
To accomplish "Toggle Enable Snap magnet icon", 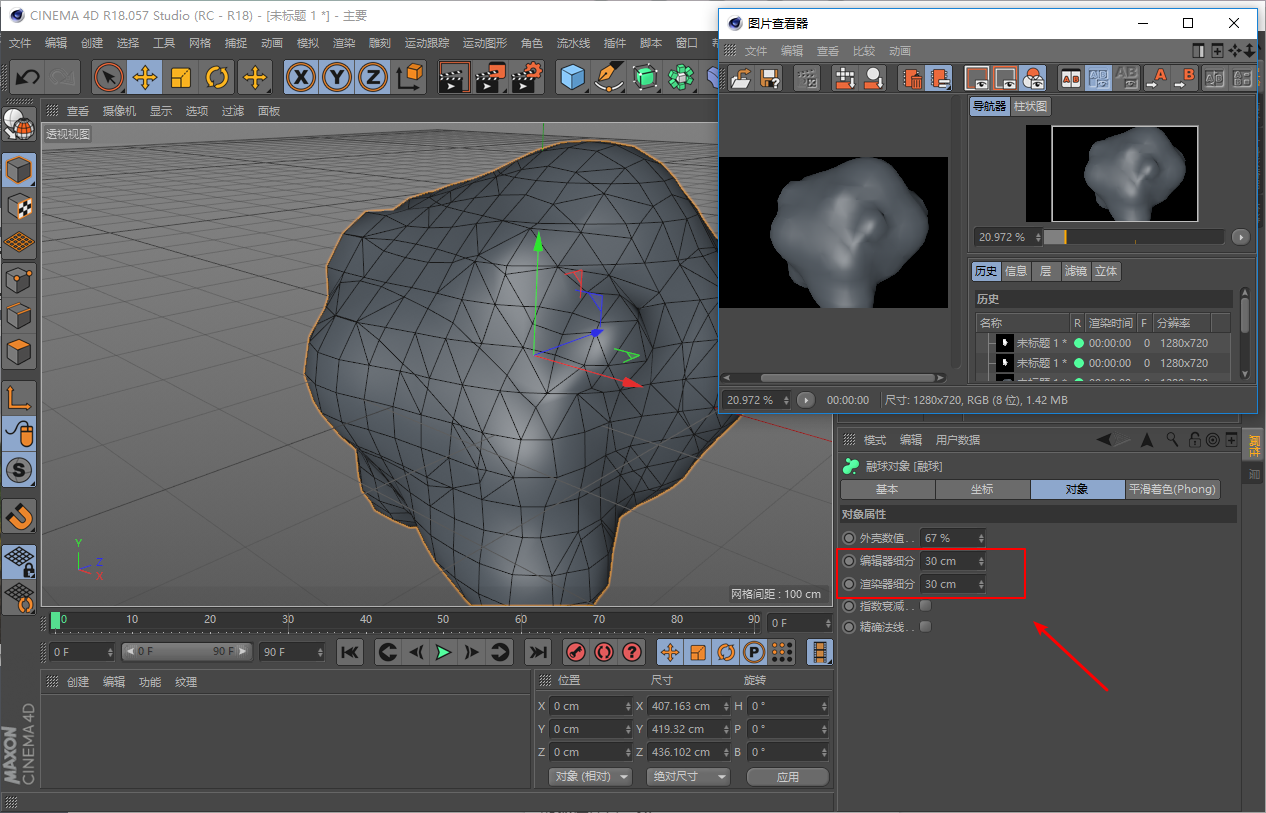I will pos(19,516).
